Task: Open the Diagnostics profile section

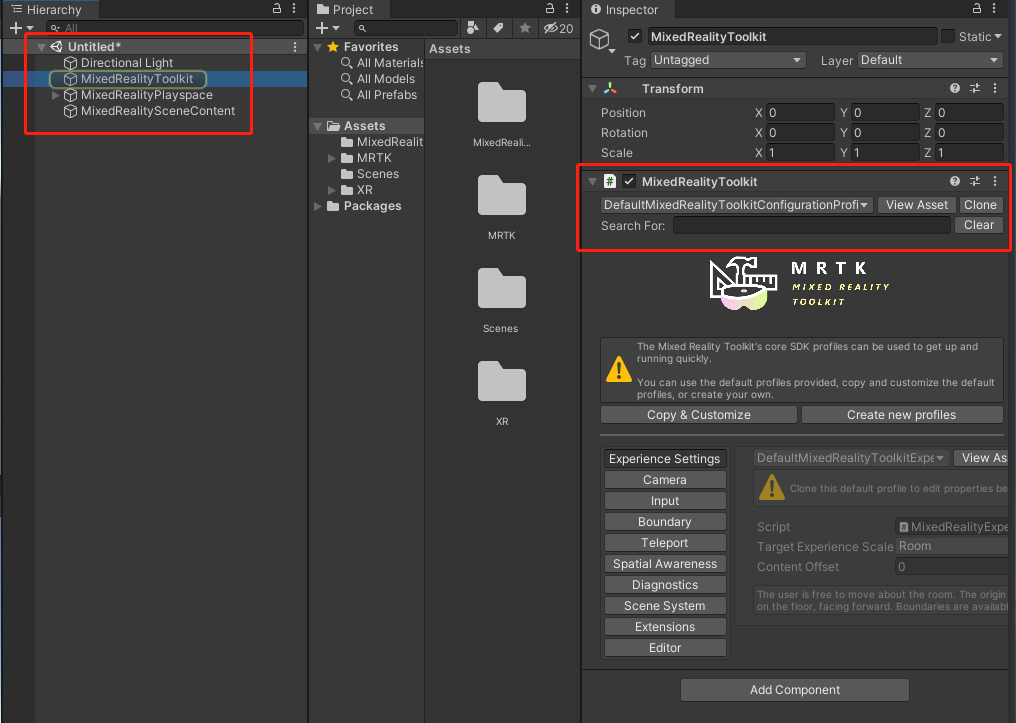Action: point(665,584)
